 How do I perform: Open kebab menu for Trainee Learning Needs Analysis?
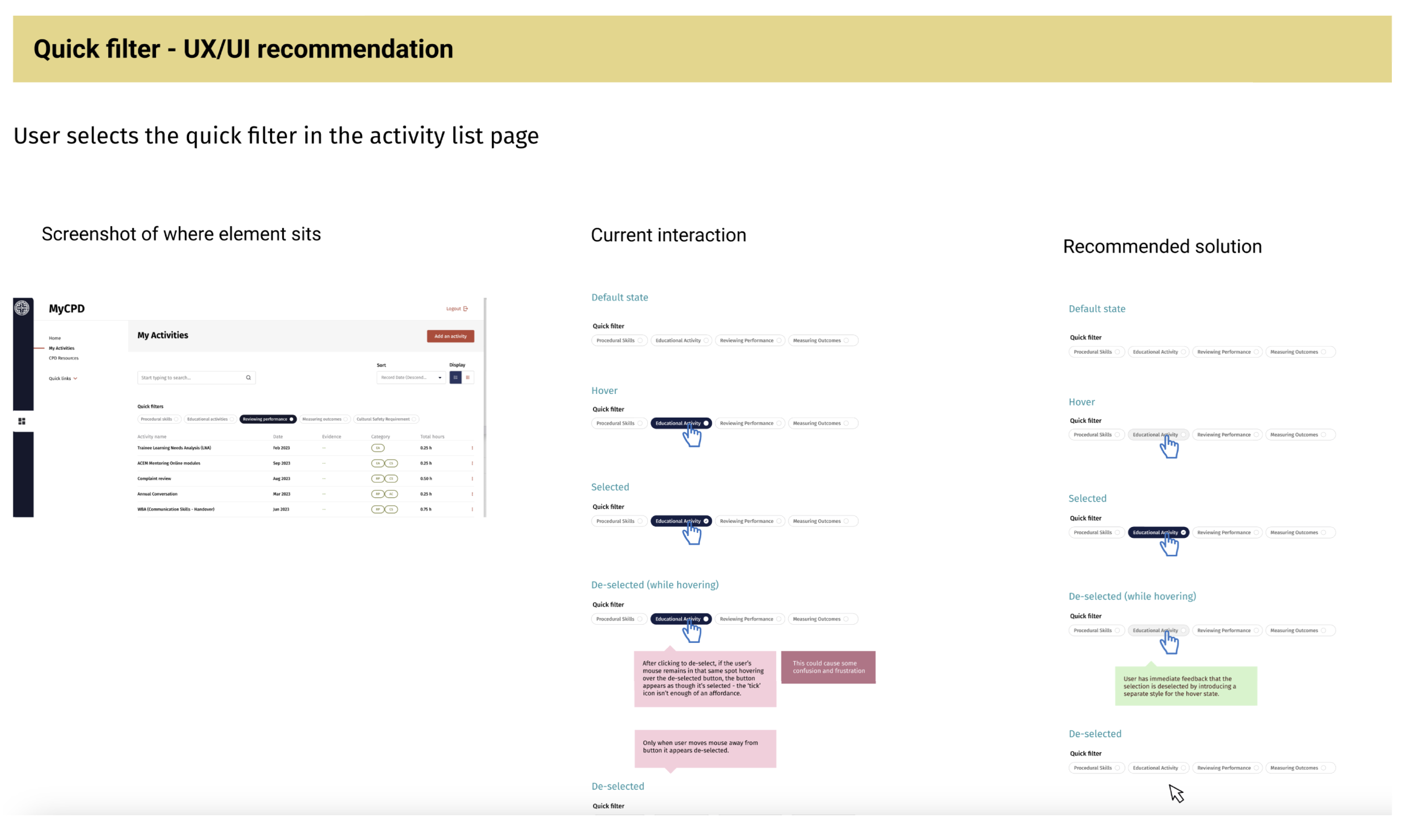472,448
